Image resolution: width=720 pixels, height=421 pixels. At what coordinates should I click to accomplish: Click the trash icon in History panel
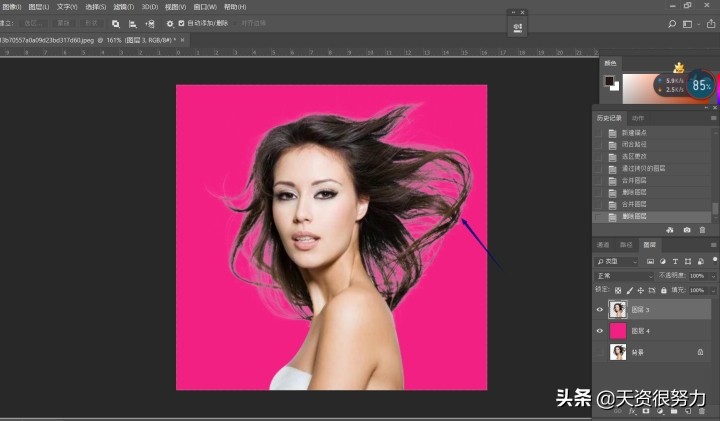click(702, 230)
